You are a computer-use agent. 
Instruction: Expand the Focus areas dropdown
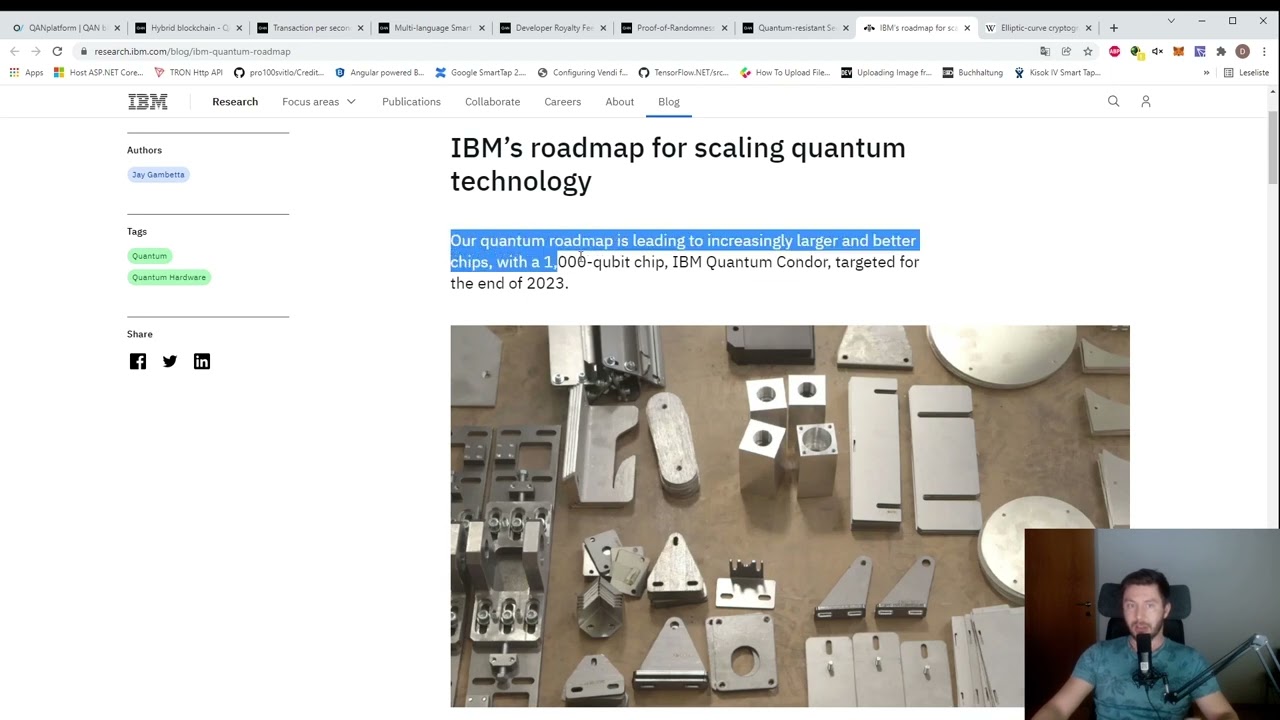(319, 101)
